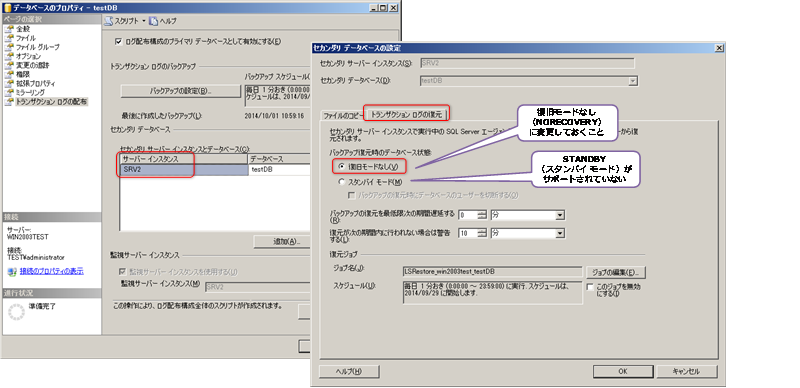The width and height of the screenshot is (800, 388).
Task: Toggle 監視サーバー インスタンスを使用する checkbox
Action: tap(122, 272)
